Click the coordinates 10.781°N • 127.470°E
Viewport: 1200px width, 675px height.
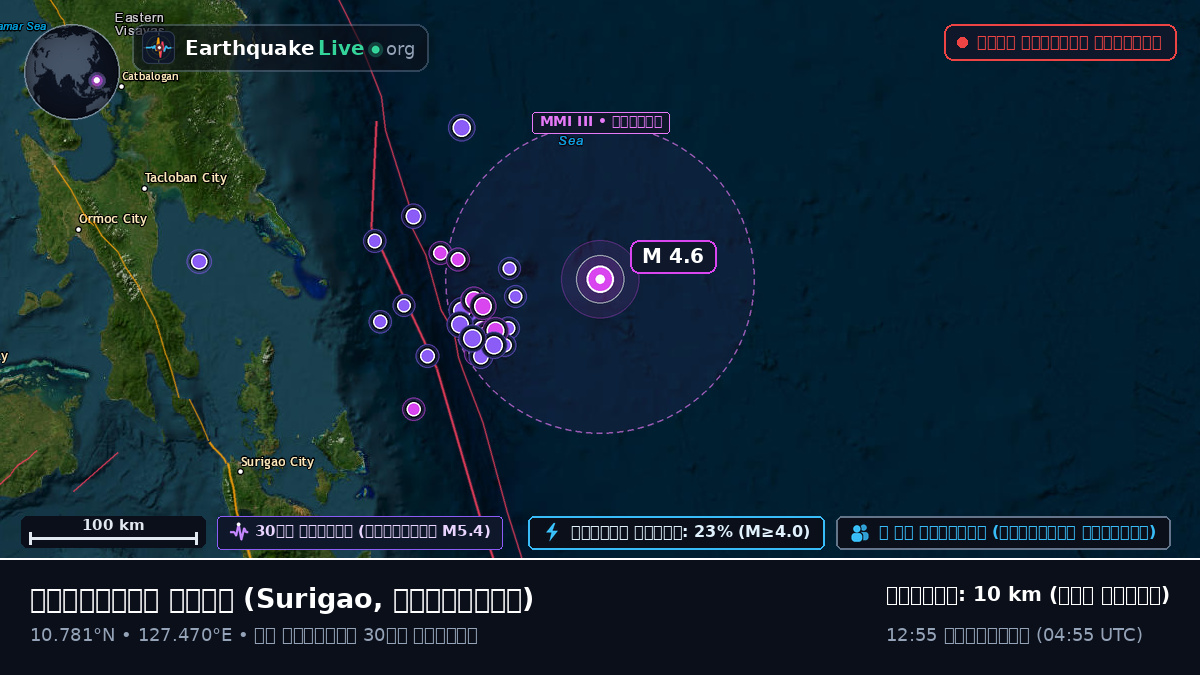coord(131,635)
